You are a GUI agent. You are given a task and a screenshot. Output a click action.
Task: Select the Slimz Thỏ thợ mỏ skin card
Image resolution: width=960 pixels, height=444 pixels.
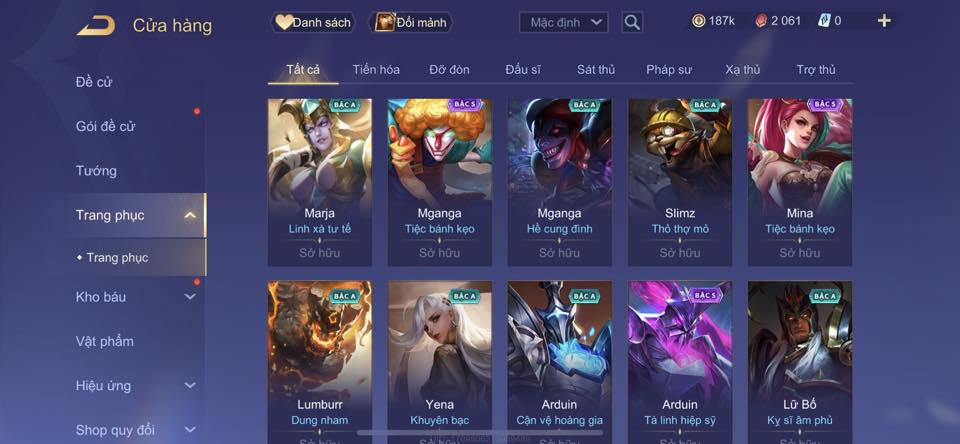(x=680, y=182)
